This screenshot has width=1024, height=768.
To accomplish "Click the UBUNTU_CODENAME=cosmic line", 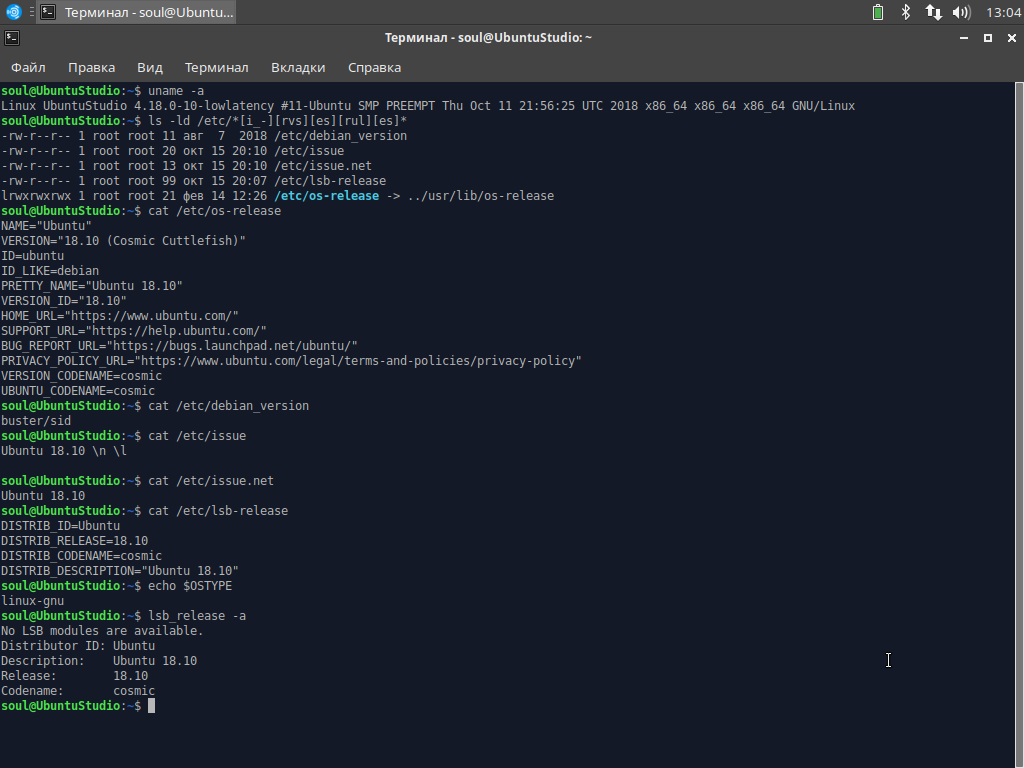I will pos(78,391).
